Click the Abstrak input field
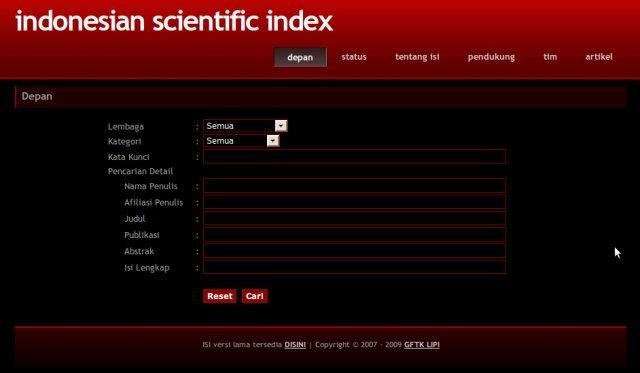The image size is (640, 373). (x=354, y=251)
